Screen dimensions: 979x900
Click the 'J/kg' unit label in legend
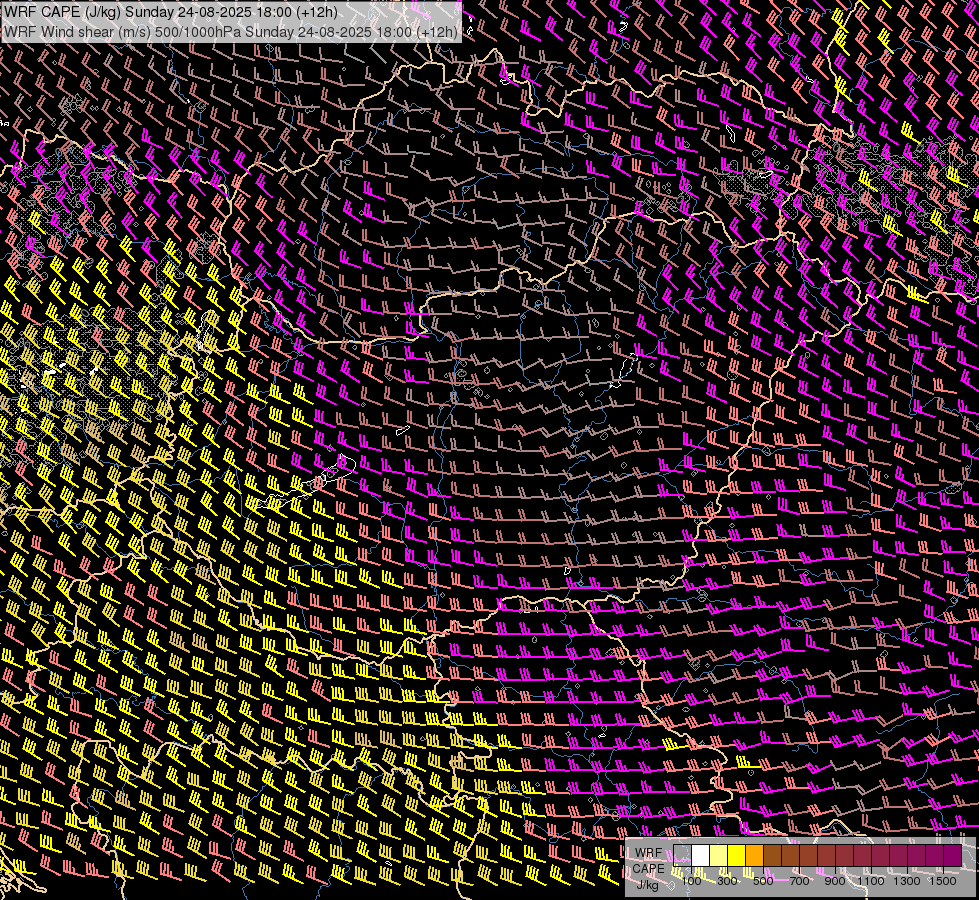647,885
